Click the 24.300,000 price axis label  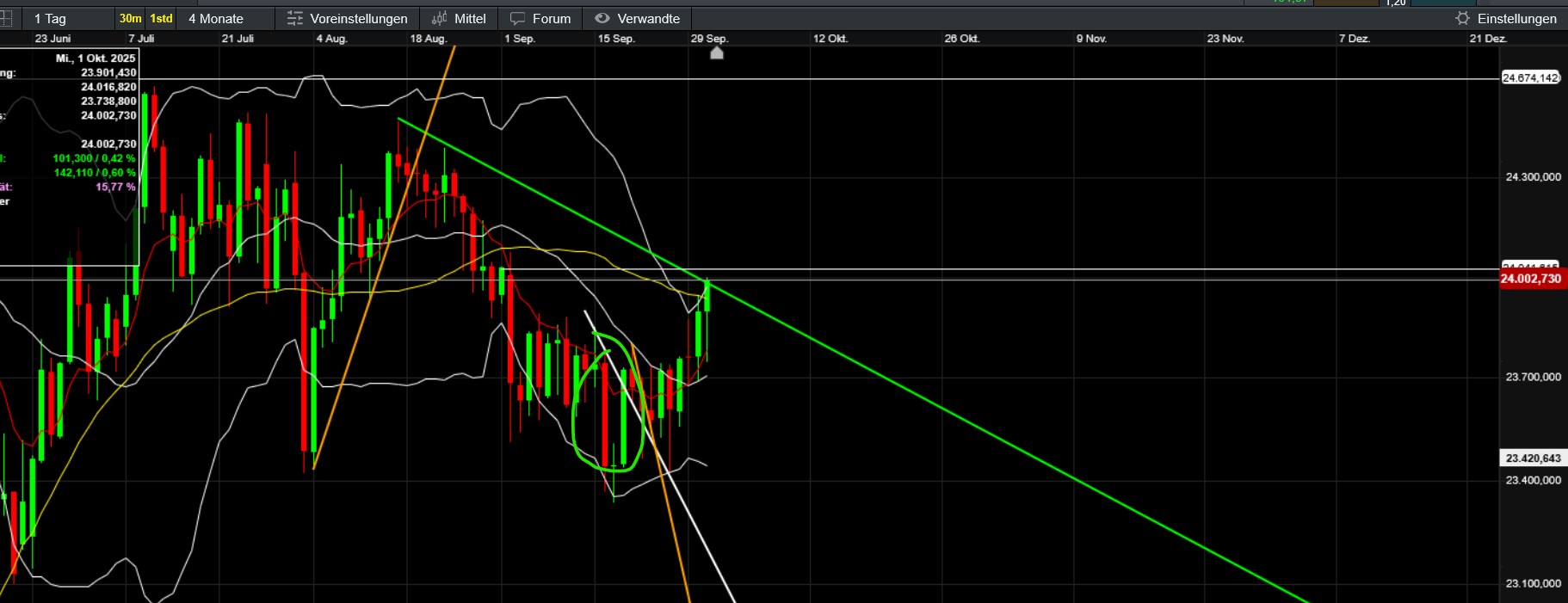(1533, 177)
